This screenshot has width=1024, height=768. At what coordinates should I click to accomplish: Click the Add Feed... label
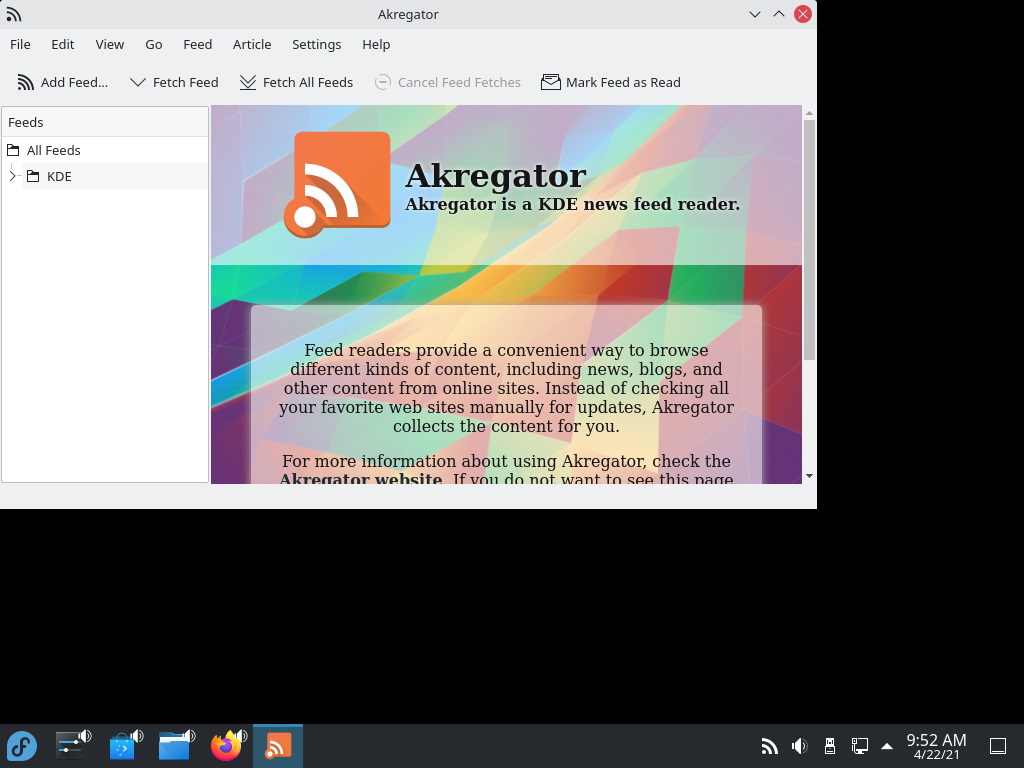[x=74, y=82]
